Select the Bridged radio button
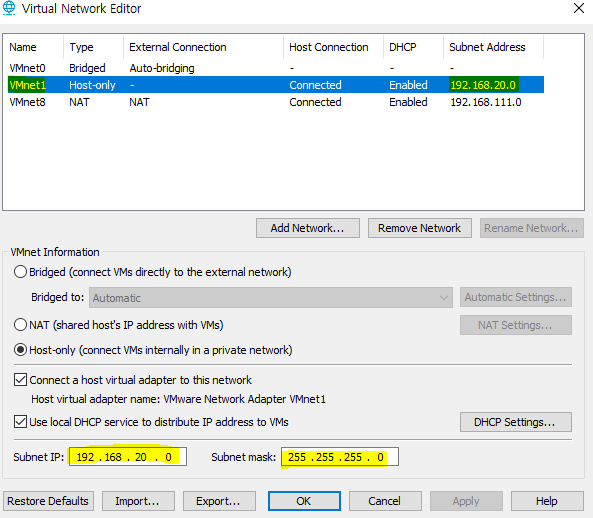Screen dimensions: 593x518 (20, 272)
